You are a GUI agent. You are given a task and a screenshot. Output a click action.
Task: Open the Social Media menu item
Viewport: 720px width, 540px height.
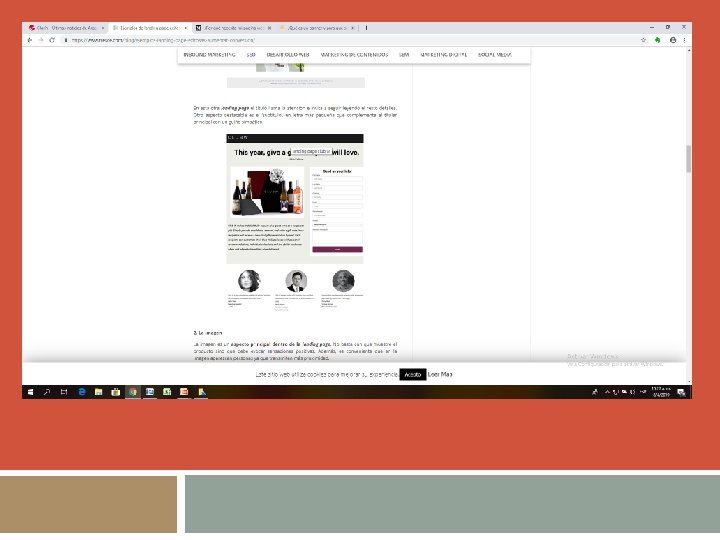495,55
